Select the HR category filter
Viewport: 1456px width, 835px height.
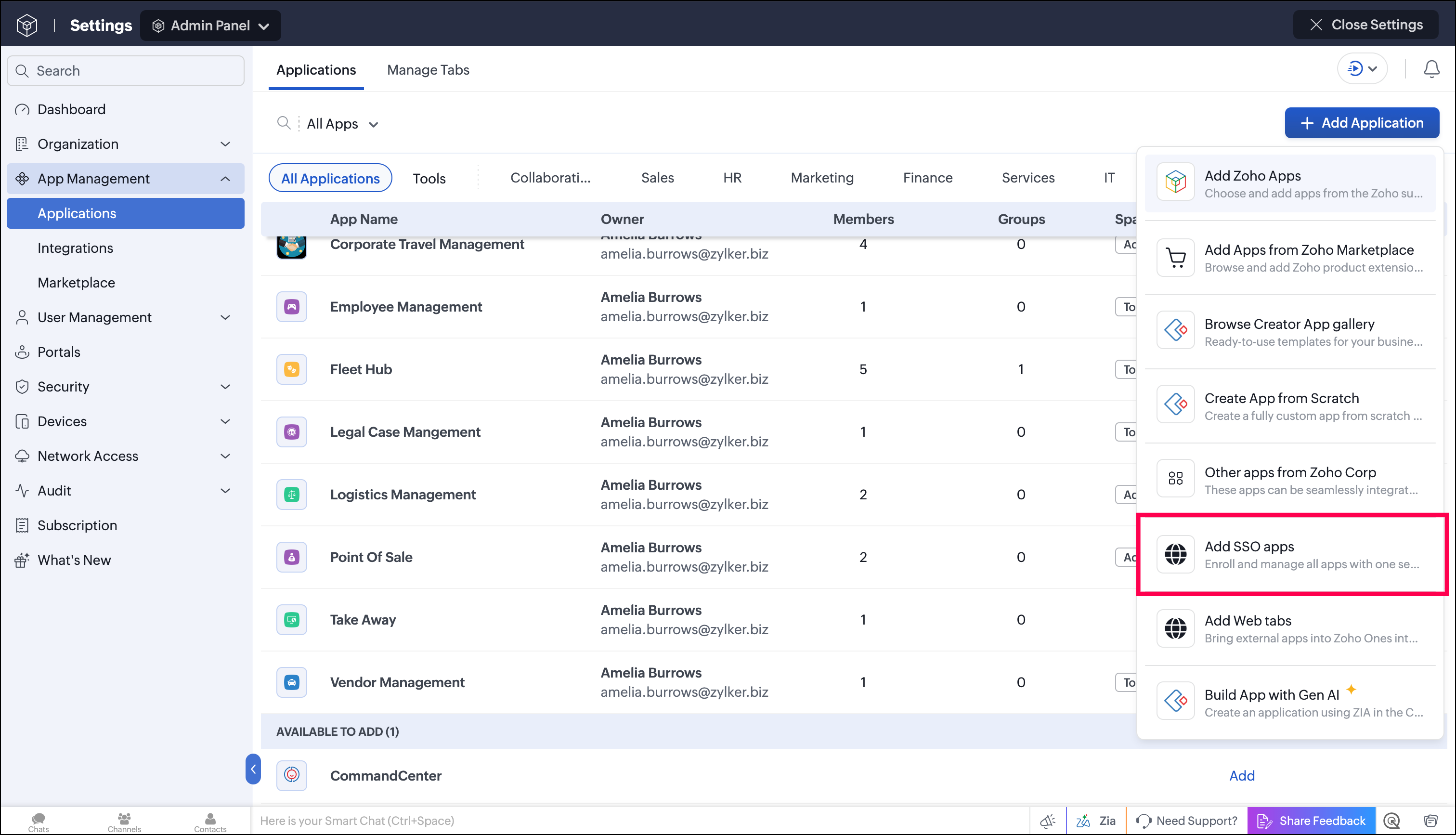coord(732,178)
